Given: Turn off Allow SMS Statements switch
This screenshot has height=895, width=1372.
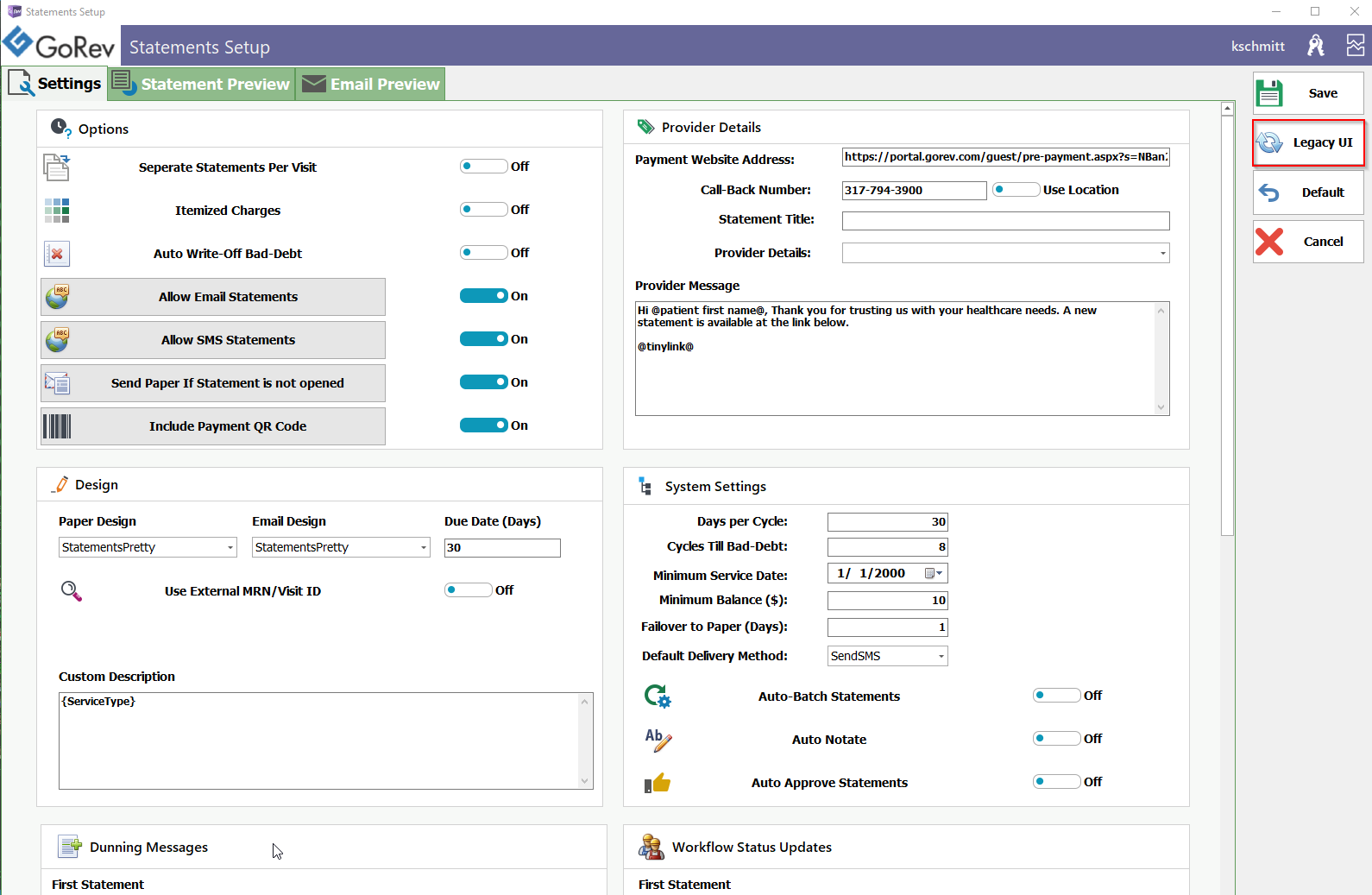Looking at the screenshot, I should pos(484,339).
